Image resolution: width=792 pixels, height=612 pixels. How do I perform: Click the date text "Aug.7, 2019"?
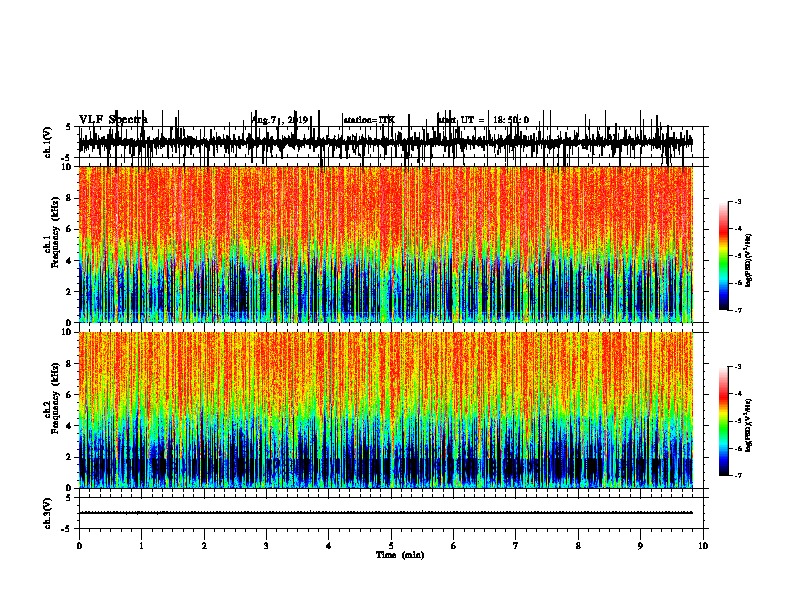tap(280, 120)
